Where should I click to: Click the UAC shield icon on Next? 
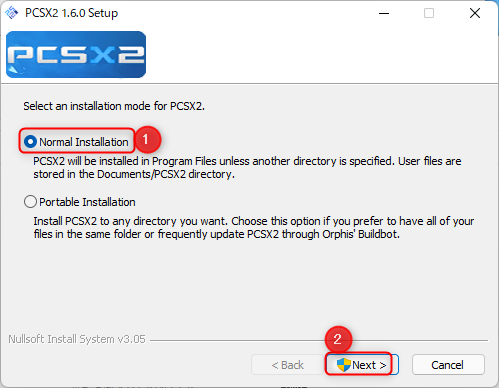click(343, 365)
